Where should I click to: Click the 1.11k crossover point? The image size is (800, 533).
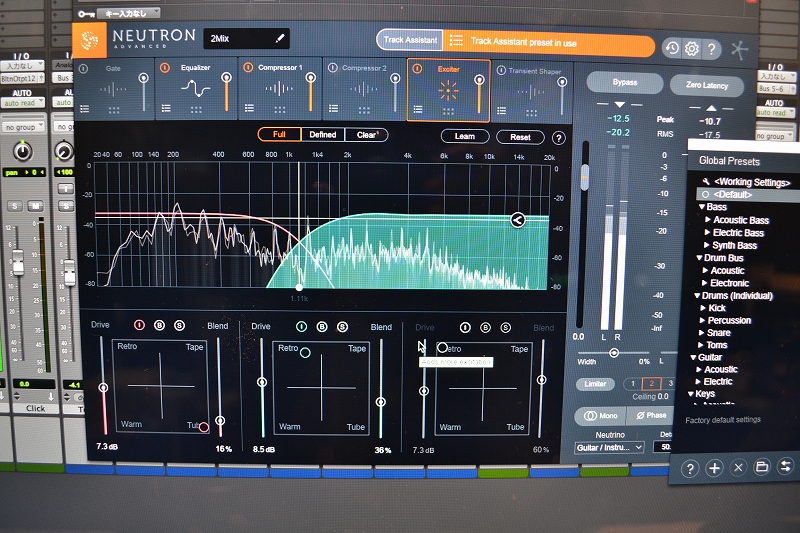299,287
